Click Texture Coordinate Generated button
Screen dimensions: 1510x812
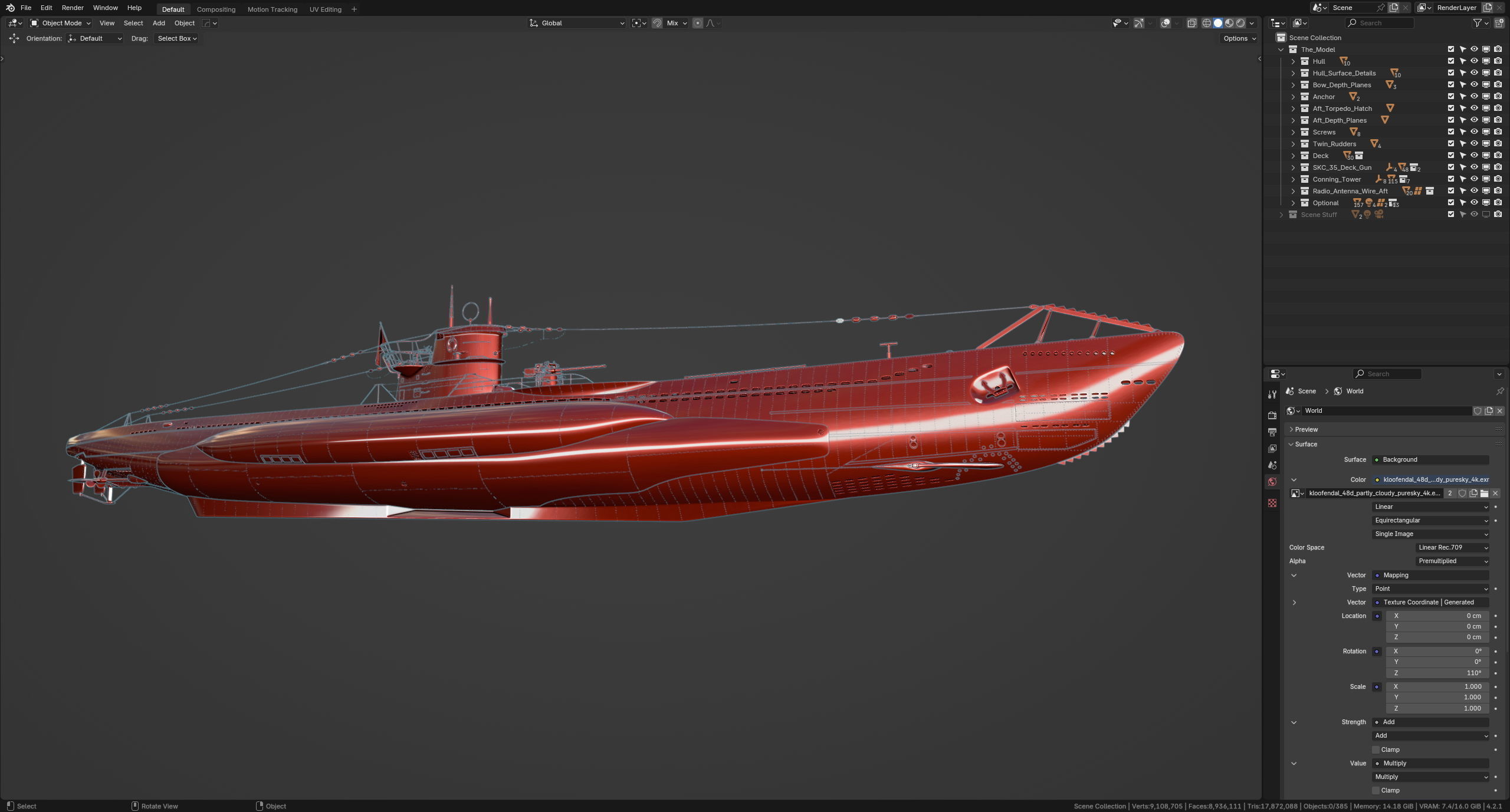tap(1430, 602)
